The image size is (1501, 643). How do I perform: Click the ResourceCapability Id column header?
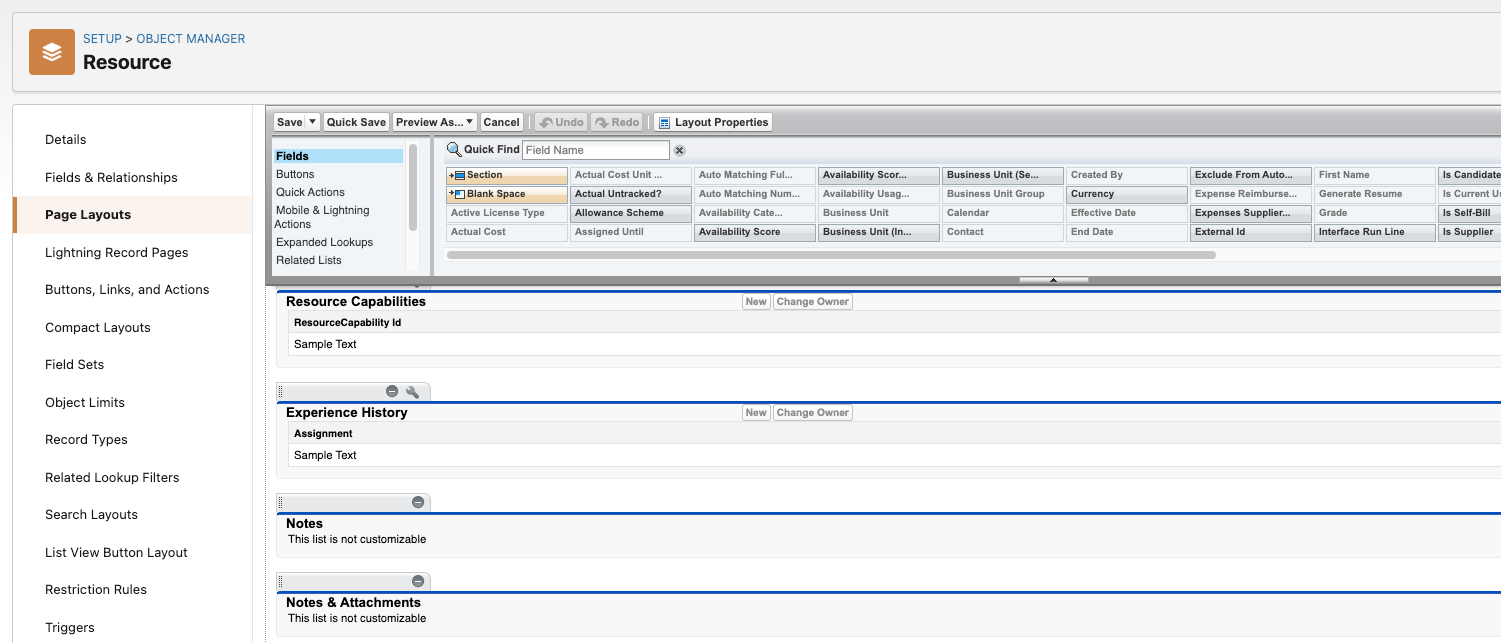pyautogui.click(x=347, y=323)
